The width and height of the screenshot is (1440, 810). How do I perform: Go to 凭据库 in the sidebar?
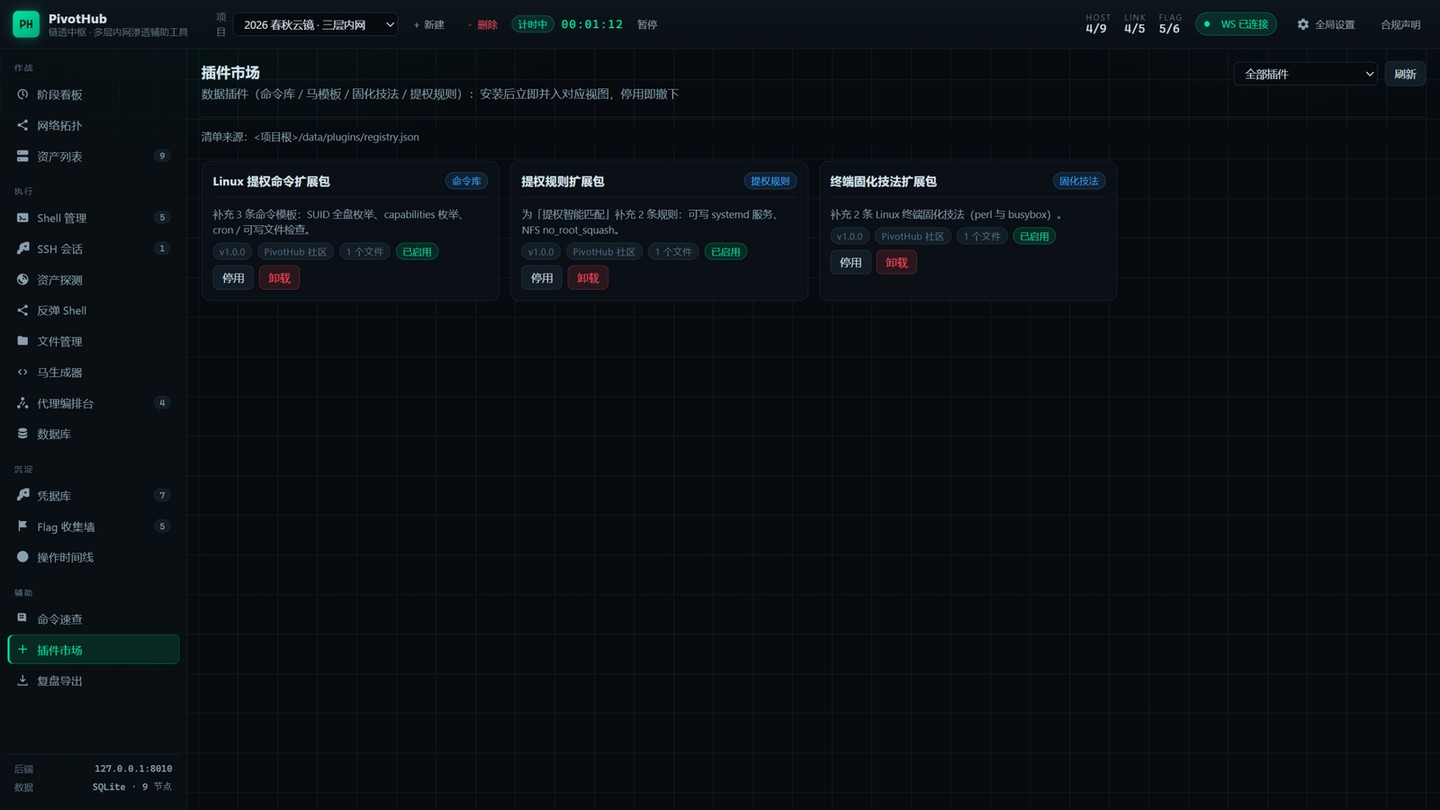point(93,496)
